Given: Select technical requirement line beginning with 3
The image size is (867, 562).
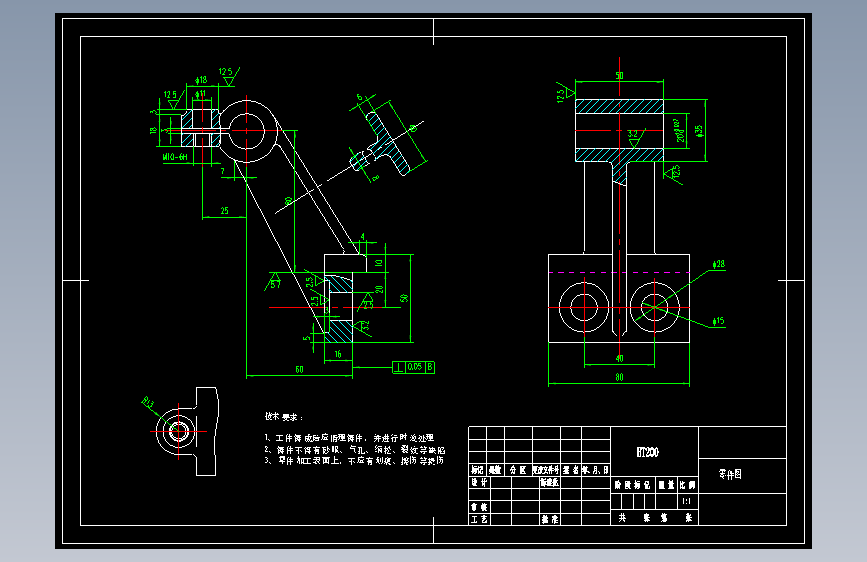Looking at the screenshot, I should (354, 460).
